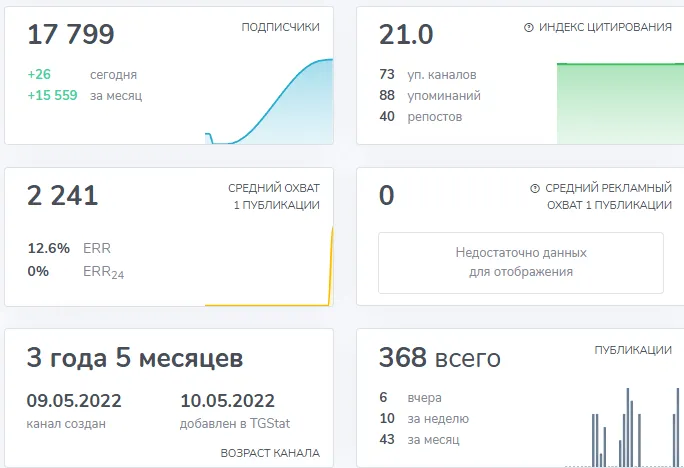The image size is (684, 468).
Task: Click the average reach value 2 241
Action: pos(62,195)
